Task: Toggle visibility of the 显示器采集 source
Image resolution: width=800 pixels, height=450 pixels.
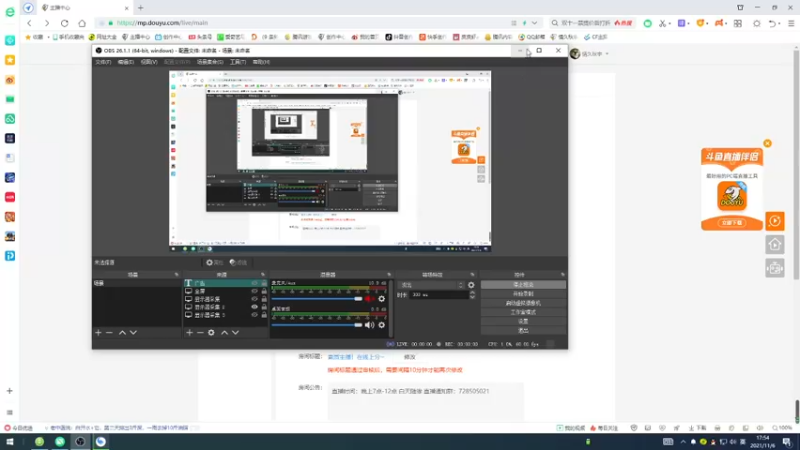Action: pos(255,299)
